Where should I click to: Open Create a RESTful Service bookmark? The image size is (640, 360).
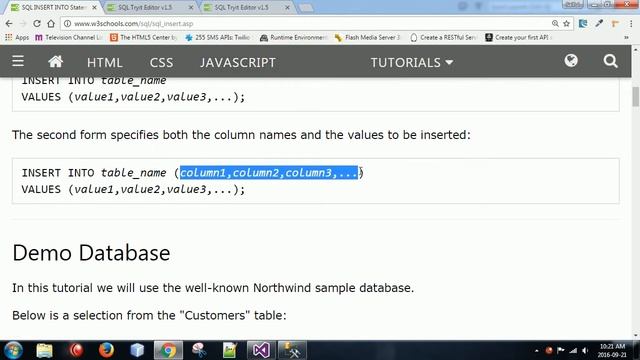pos(443,38)
